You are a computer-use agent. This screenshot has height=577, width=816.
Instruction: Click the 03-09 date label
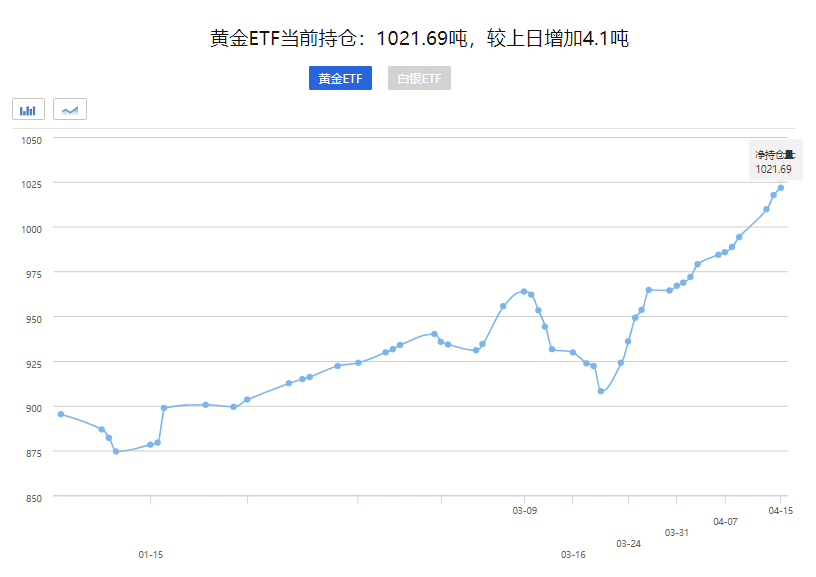[524, 510]
